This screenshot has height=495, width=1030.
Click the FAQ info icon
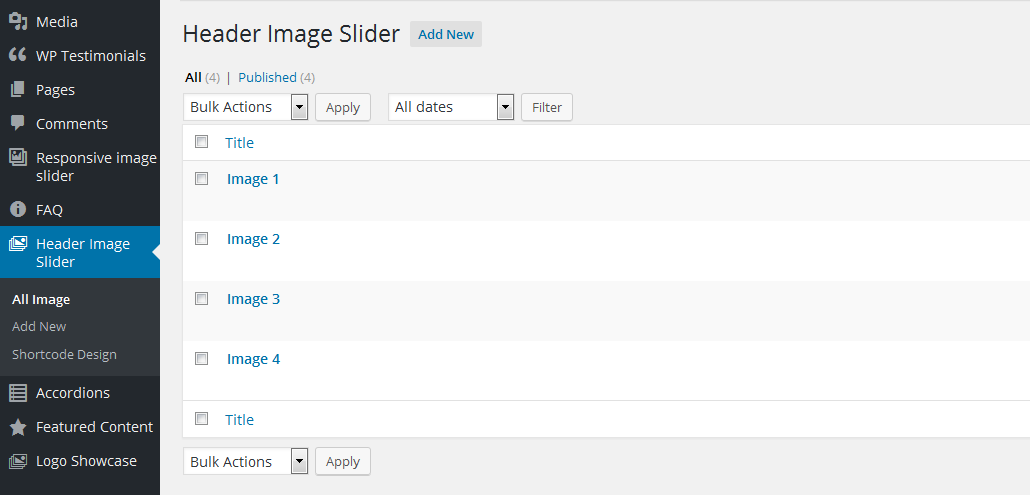pos(18,209)
